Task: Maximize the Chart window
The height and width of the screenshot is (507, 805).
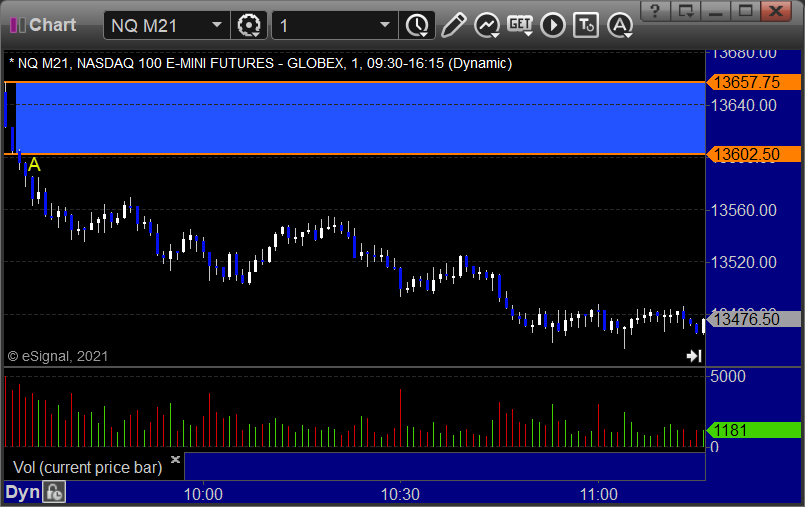Action: coord(745,10)
